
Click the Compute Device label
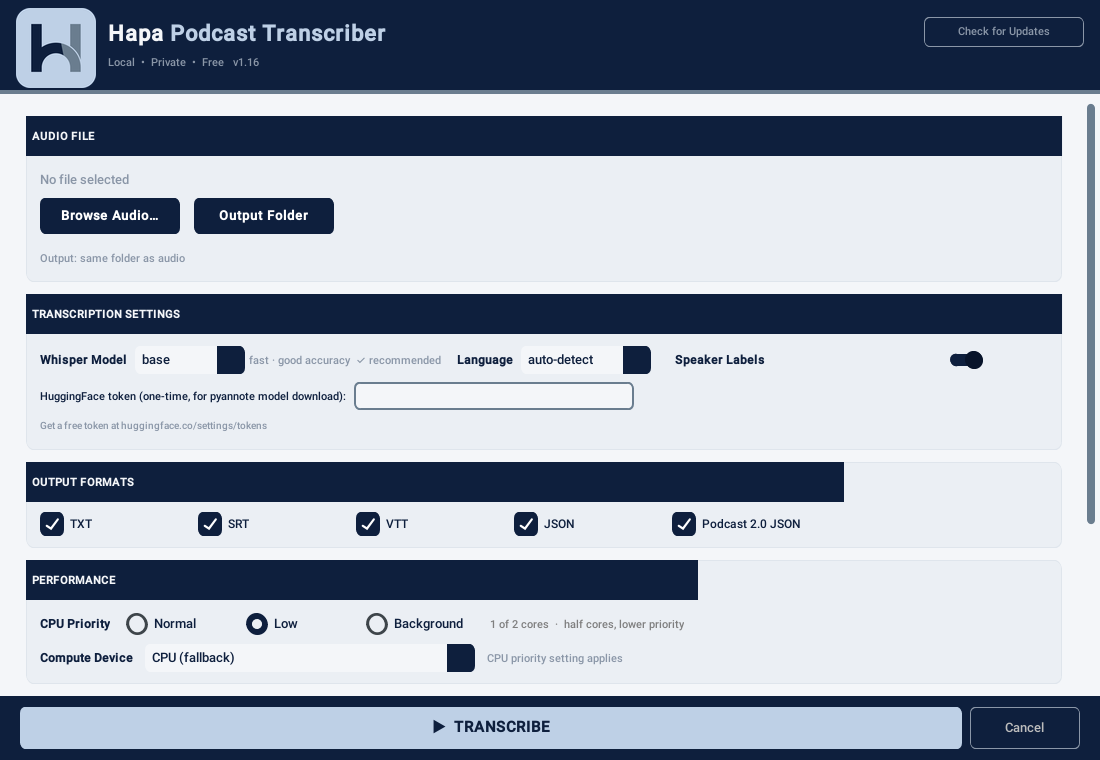(x=86, y=658)
